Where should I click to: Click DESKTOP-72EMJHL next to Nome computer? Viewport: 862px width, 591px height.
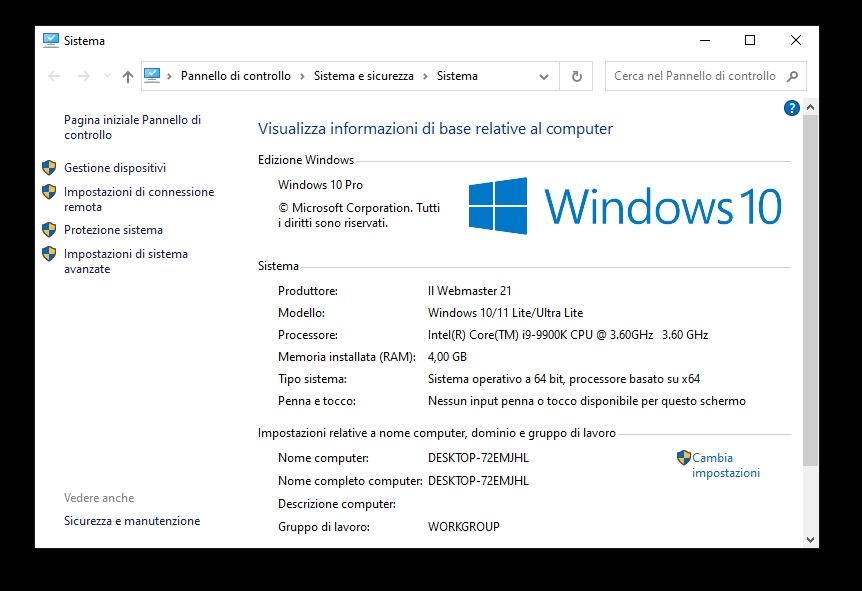[x=478, y=458]
